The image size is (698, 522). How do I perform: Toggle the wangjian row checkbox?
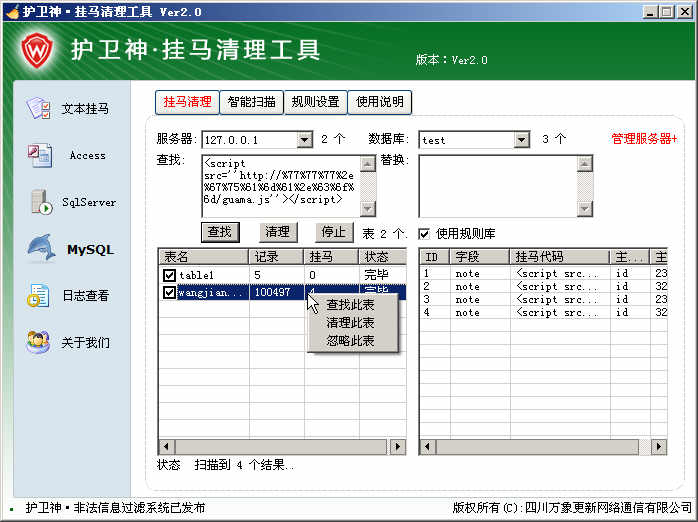(169, 292)
